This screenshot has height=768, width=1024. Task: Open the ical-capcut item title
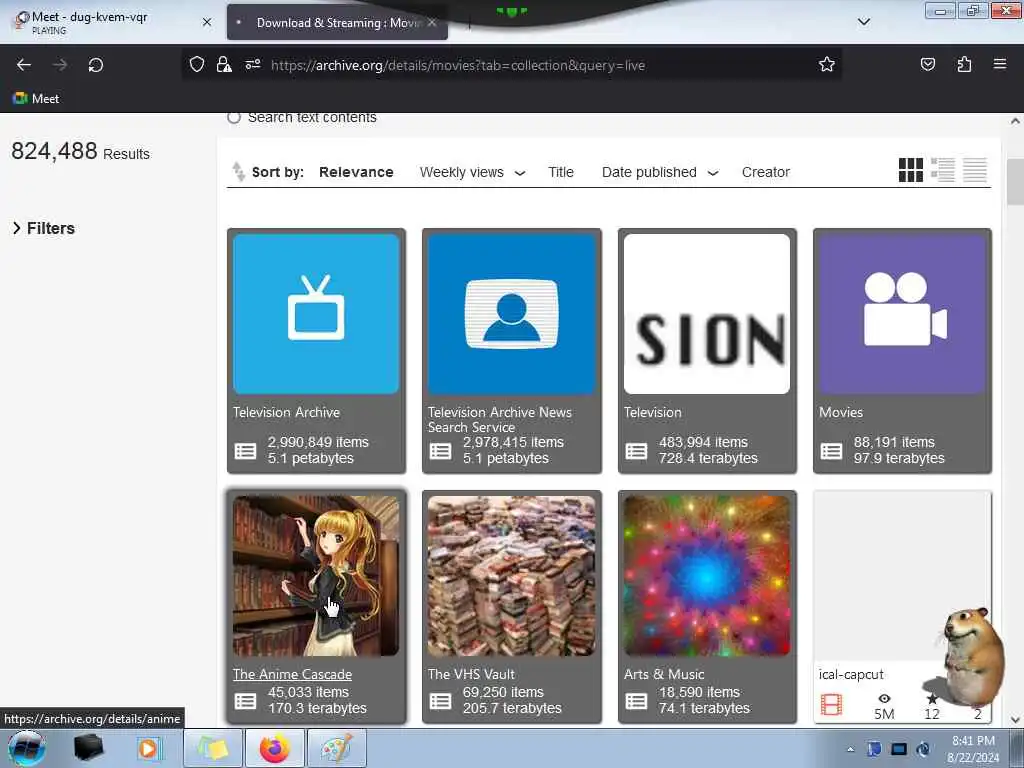pos(851,674)
